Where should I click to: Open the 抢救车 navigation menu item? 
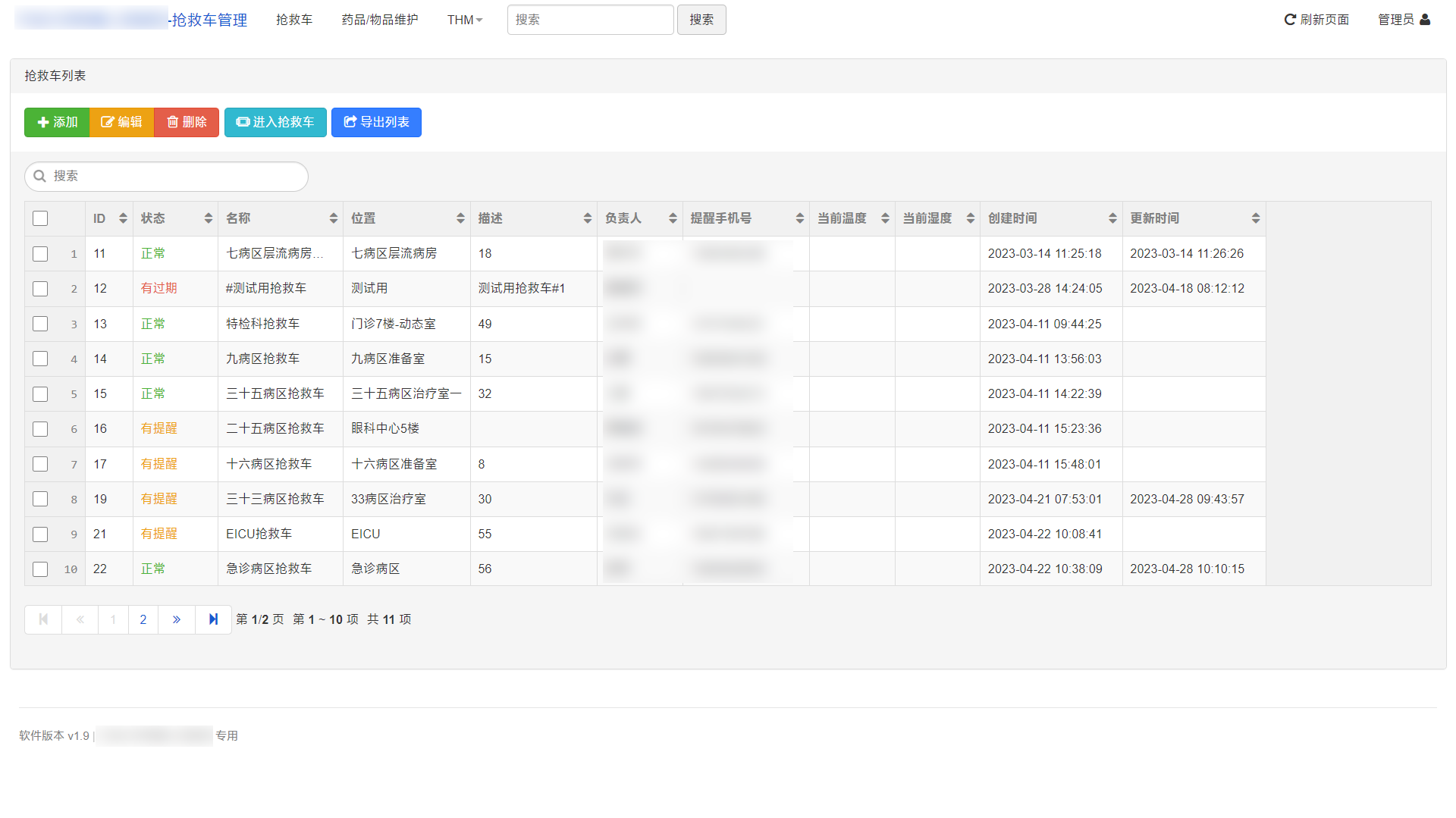(x=294, y=20)
